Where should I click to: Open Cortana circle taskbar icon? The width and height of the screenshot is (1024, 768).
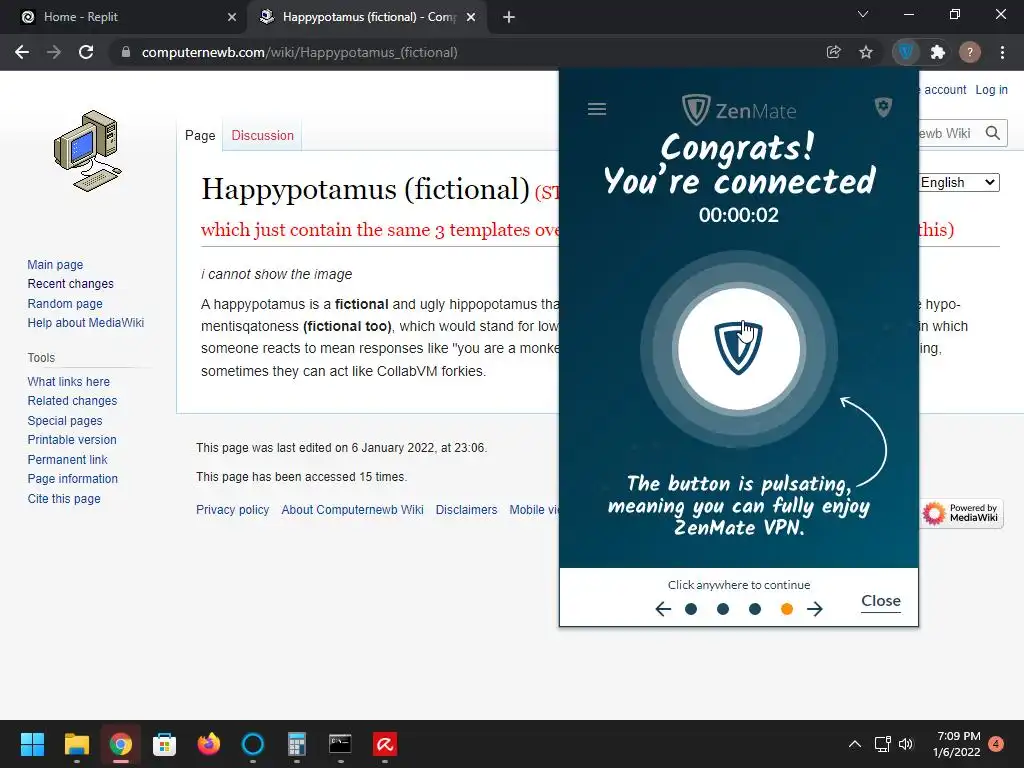253,744
